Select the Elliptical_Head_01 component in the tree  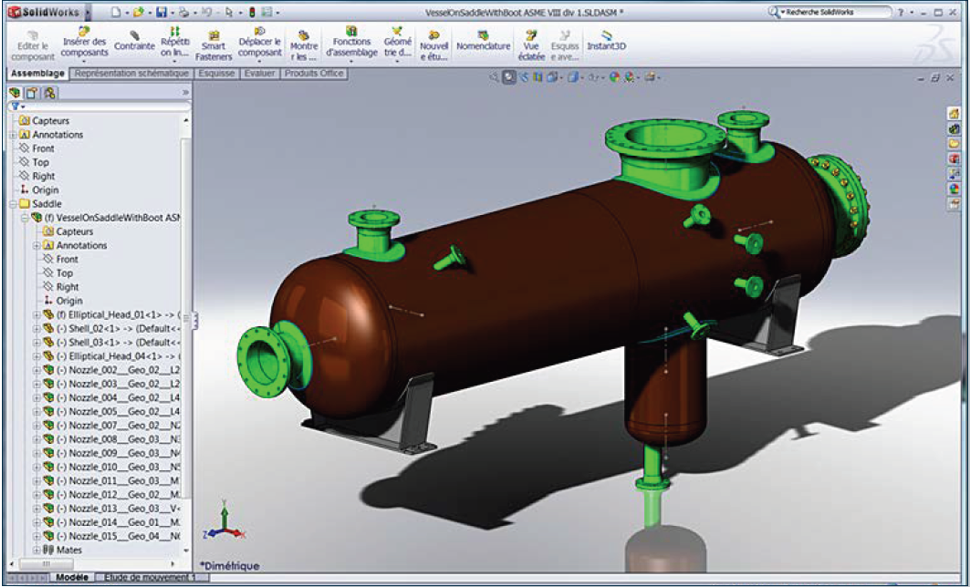[x=118, y=314]
